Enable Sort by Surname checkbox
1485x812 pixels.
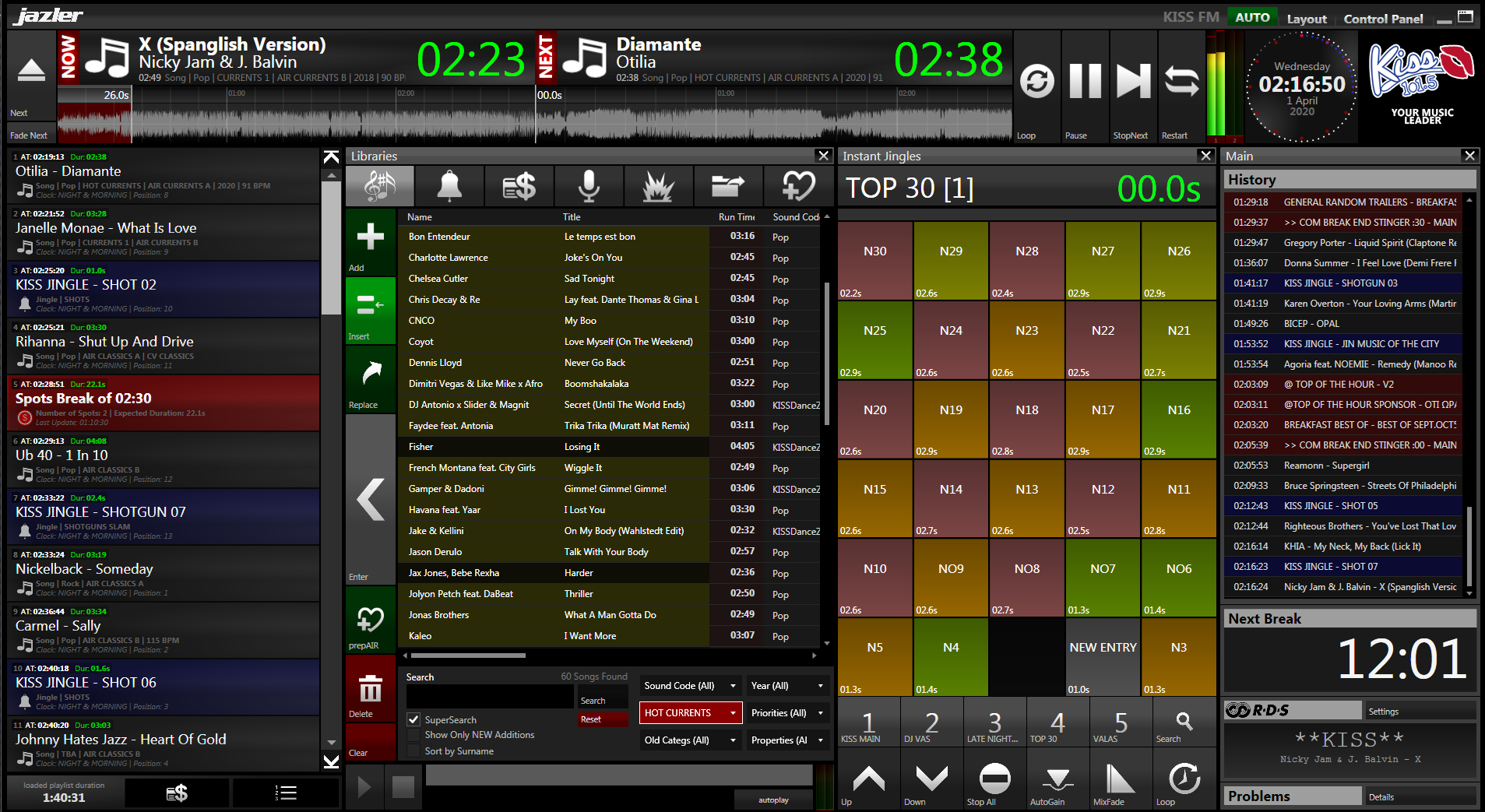point(414,751)
